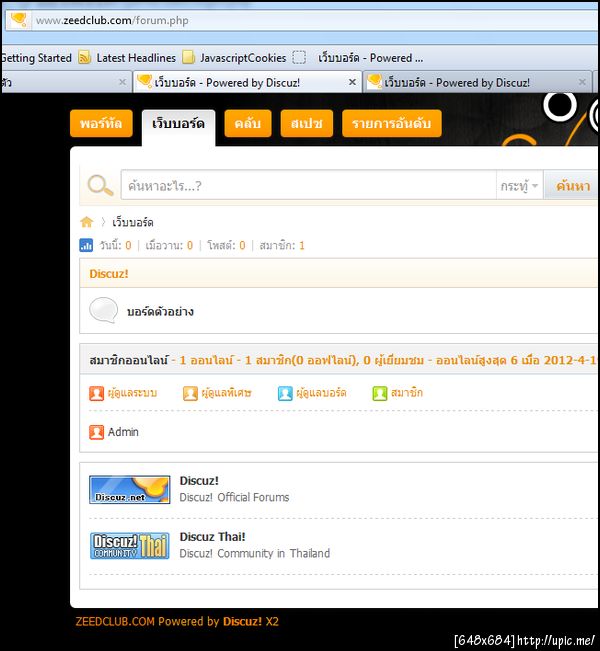Image resolution: width=600 pixels, height=651 pixels.
Task: Click the green สมาชิก legend icon
Action: click(x=380, y=393)
